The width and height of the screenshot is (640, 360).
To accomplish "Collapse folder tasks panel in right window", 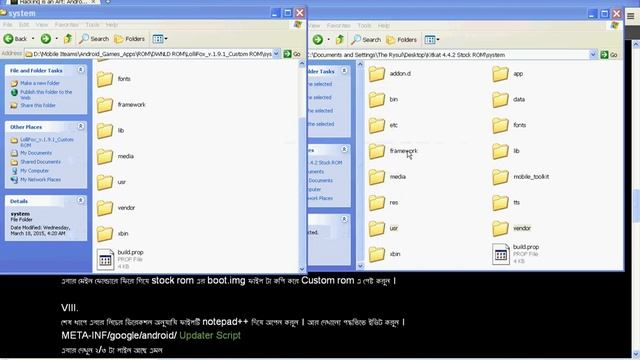I will click(x=344, y=71).
